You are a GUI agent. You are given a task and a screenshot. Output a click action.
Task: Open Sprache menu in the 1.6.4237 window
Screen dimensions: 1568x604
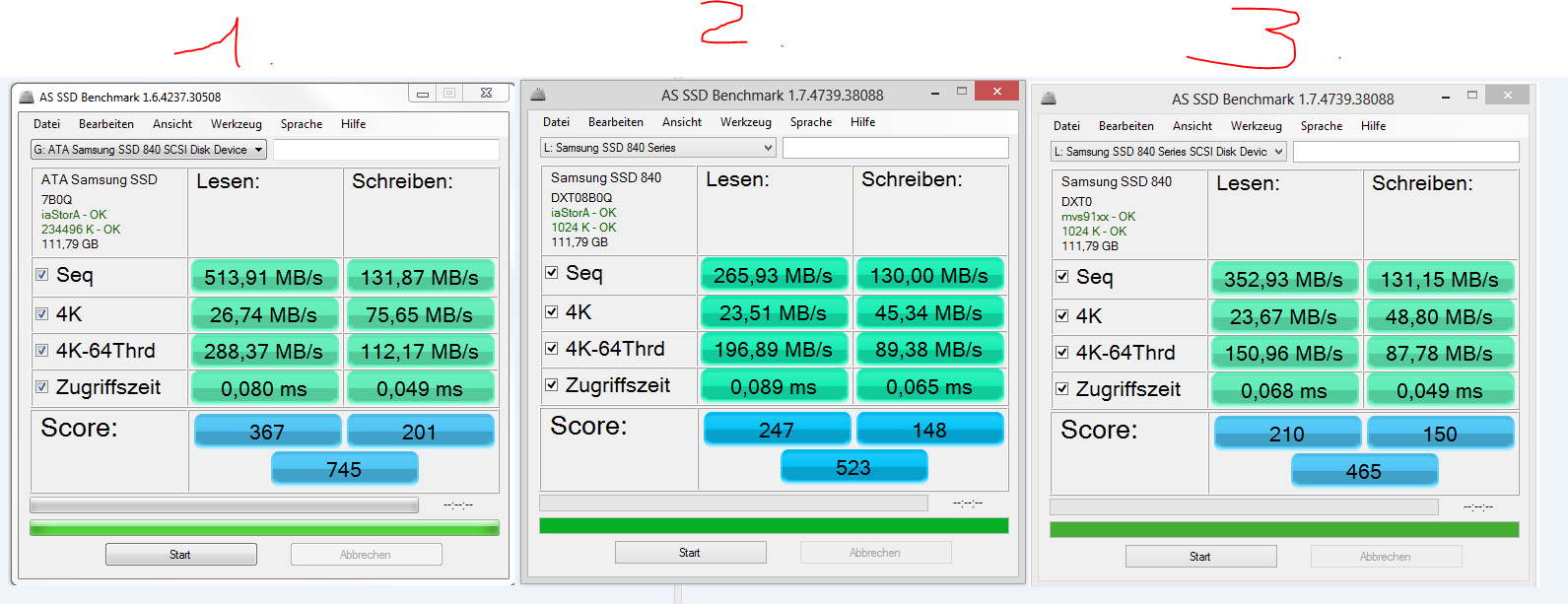click(302, 124)
